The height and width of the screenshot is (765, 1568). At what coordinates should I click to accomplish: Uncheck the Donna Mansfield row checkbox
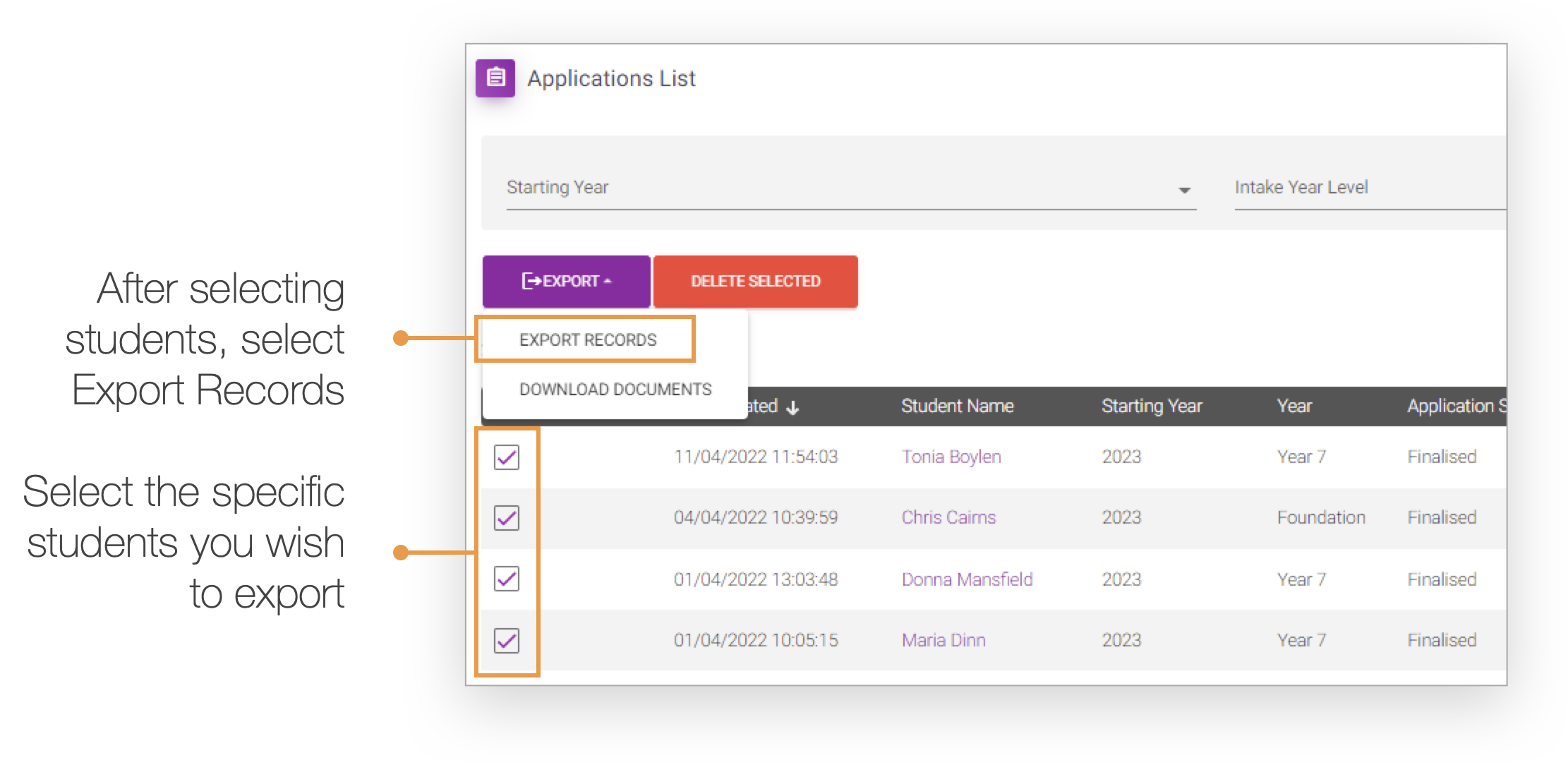(x=507, y=579)
